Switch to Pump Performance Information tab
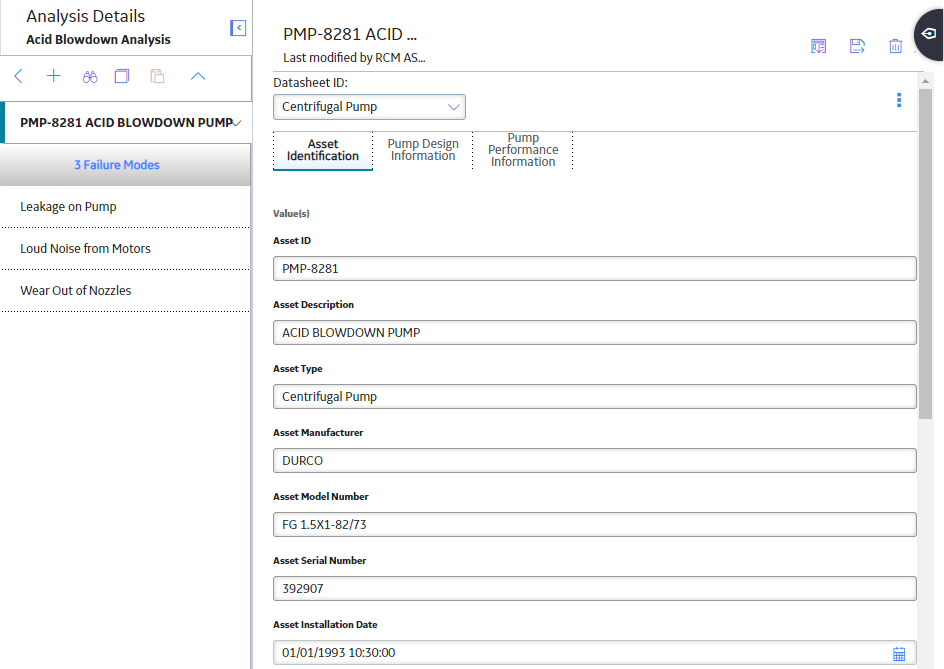The image size is (944, 669). [x=523, y=150]
